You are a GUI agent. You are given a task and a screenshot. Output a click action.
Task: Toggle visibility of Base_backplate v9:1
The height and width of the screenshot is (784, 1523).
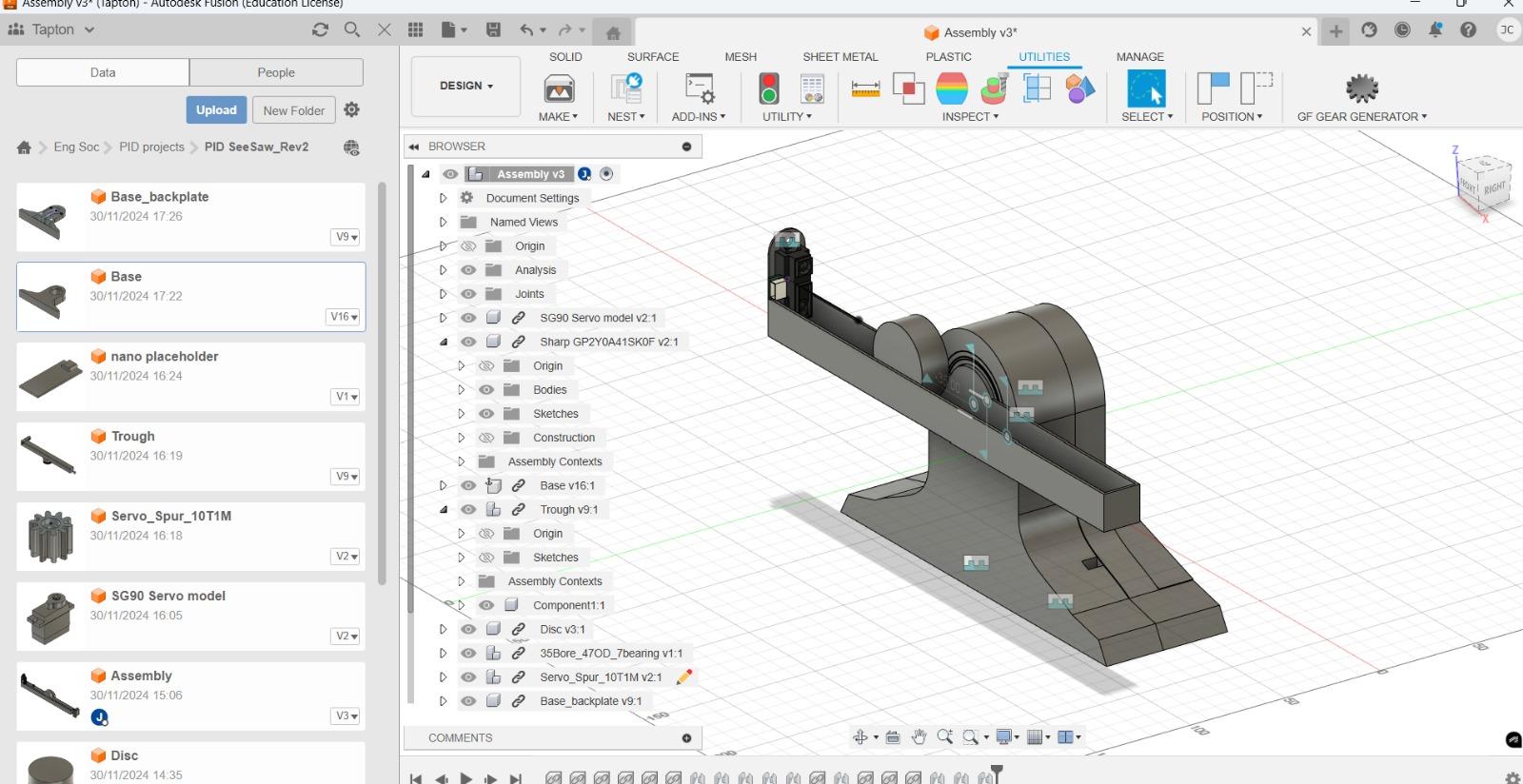pos(468,701)
